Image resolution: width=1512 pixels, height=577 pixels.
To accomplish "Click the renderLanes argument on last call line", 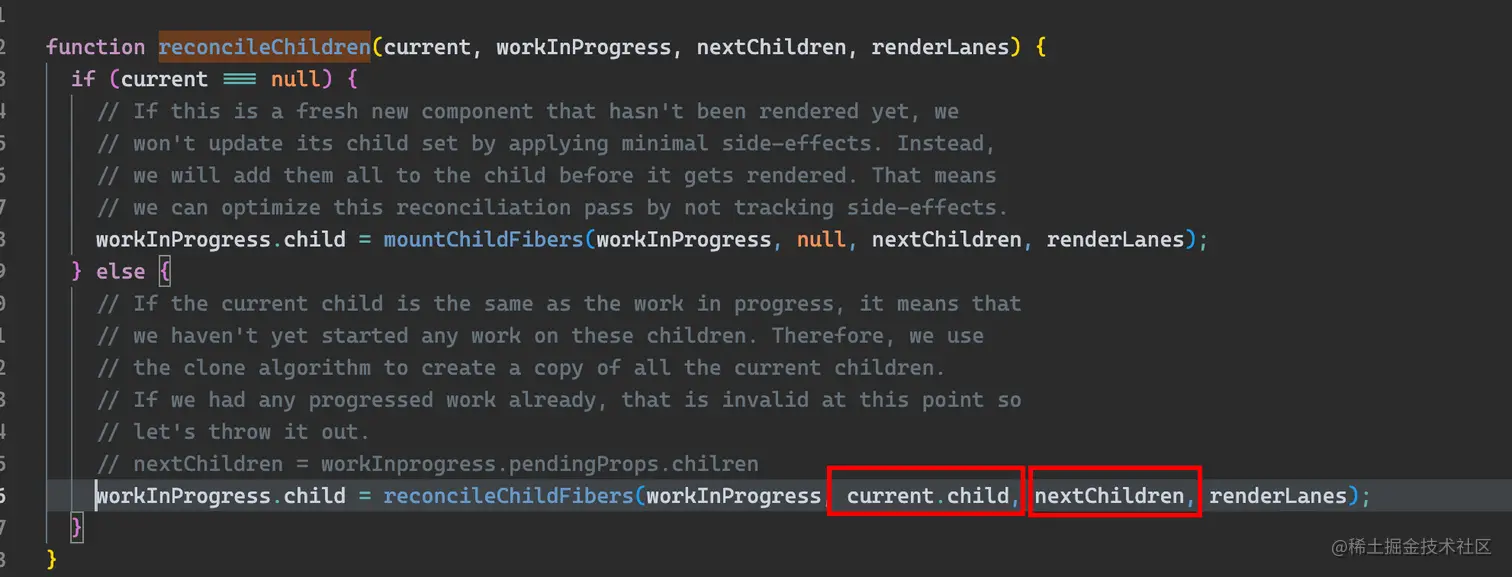I will pyautogui.click(x=1278, y=496).
